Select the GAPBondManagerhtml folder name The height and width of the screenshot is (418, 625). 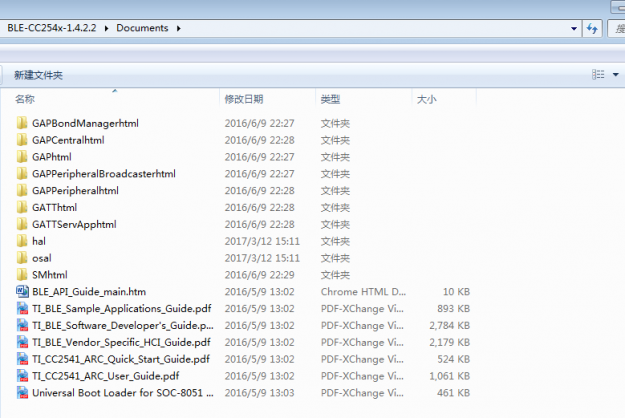click(x=85, y=123)
